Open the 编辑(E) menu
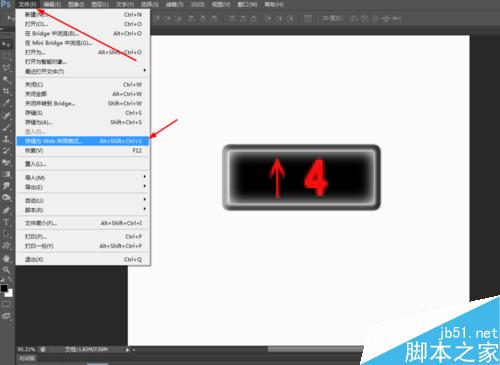This screenshot has height=365, width=500. point(52,4)
